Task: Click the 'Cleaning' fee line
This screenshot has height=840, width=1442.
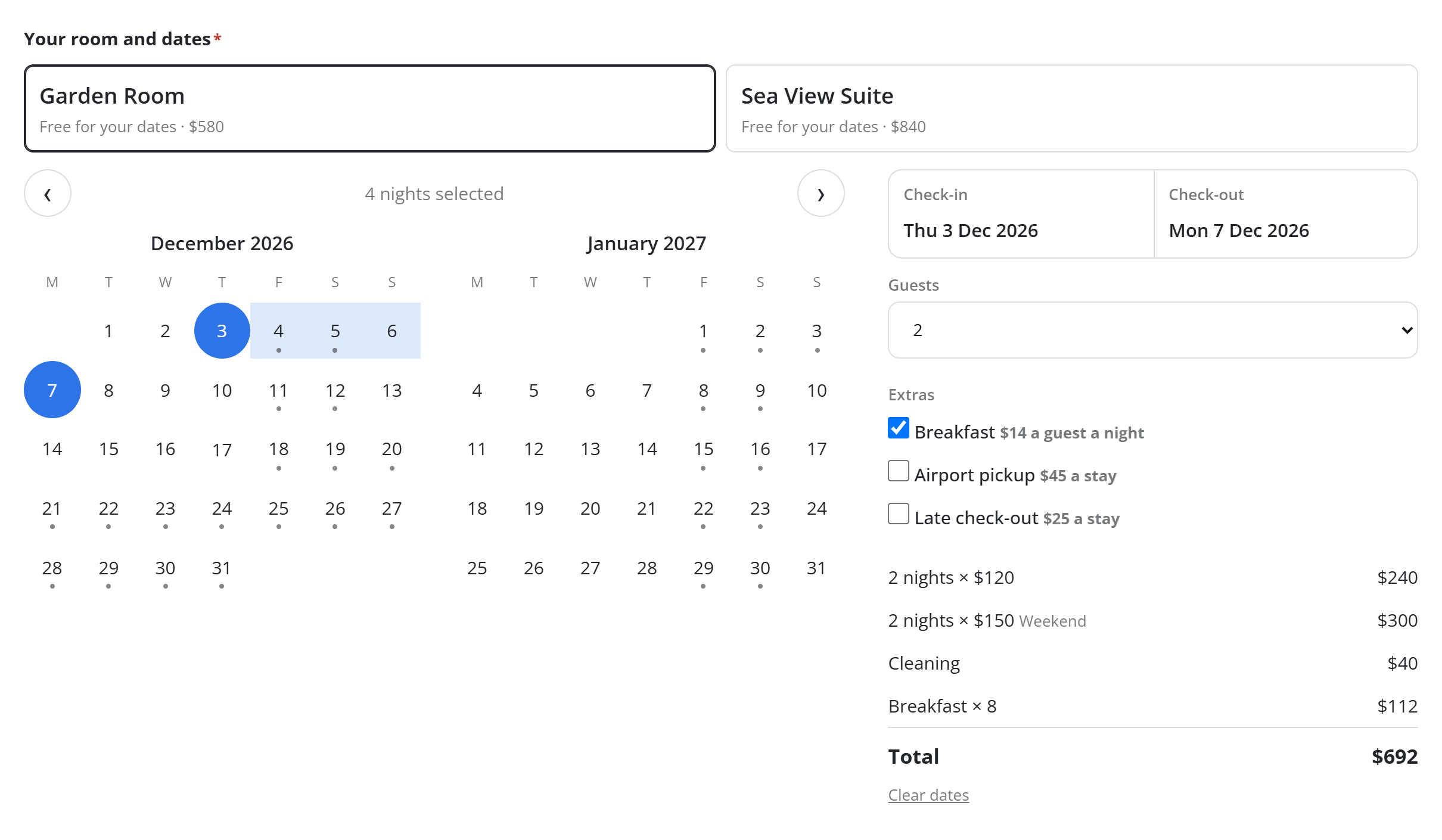Action: (1152, 663)
